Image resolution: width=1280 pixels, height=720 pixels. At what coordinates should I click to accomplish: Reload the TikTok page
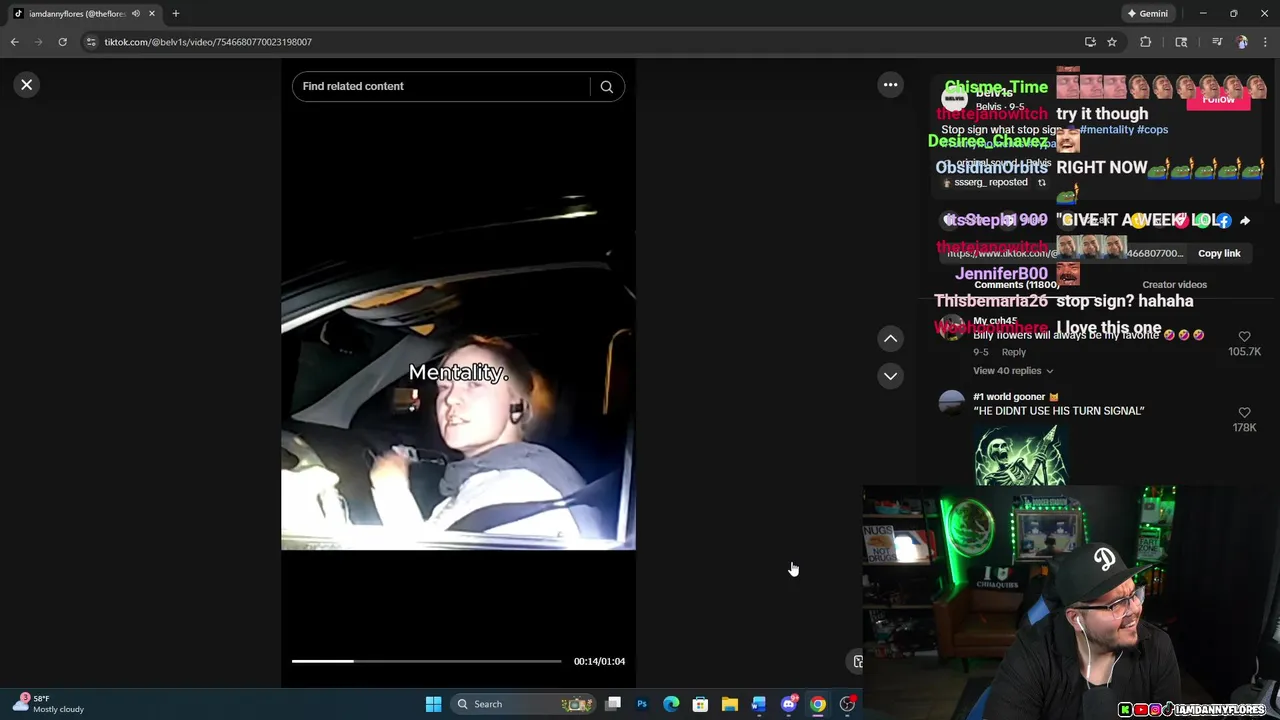tap(62, 42)
